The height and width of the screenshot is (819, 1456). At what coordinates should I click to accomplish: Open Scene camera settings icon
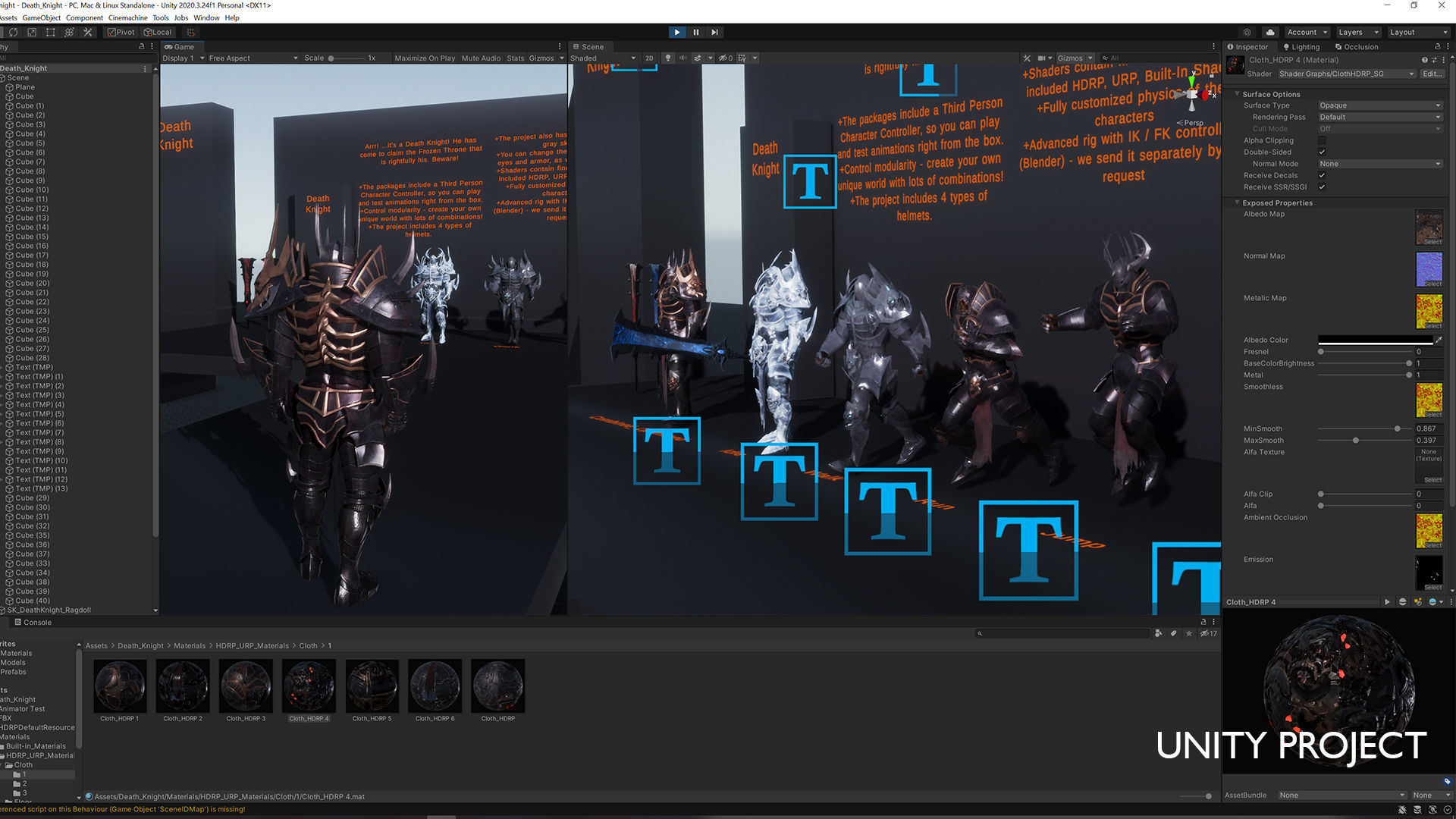click(1042, 58)
